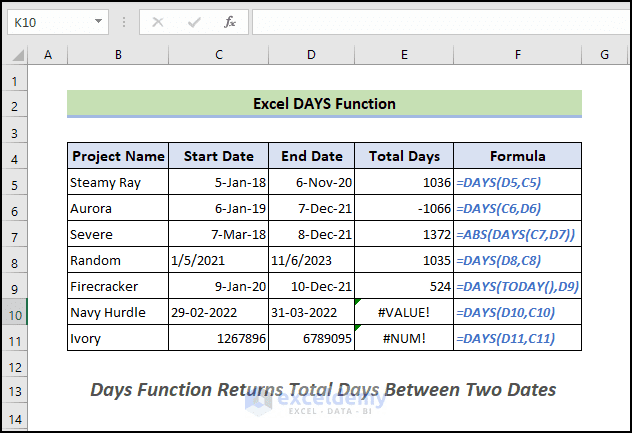Image resolution: width=632 pixels, height=433 pixels.
Task: Select the Random project cell
Action: (x=118, y=260)
